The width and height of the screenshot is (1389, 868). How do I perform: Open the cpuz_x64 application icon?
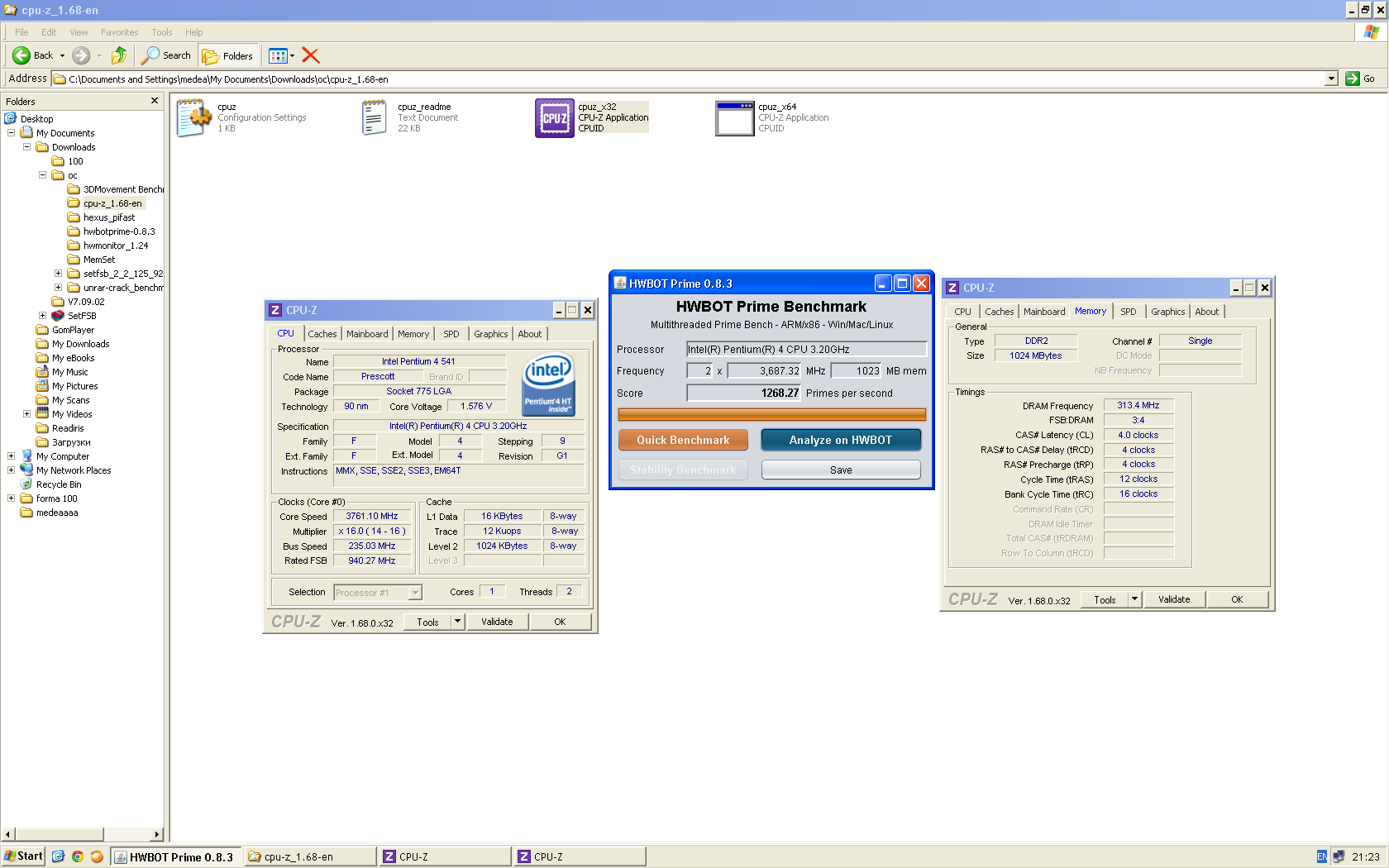735,118
